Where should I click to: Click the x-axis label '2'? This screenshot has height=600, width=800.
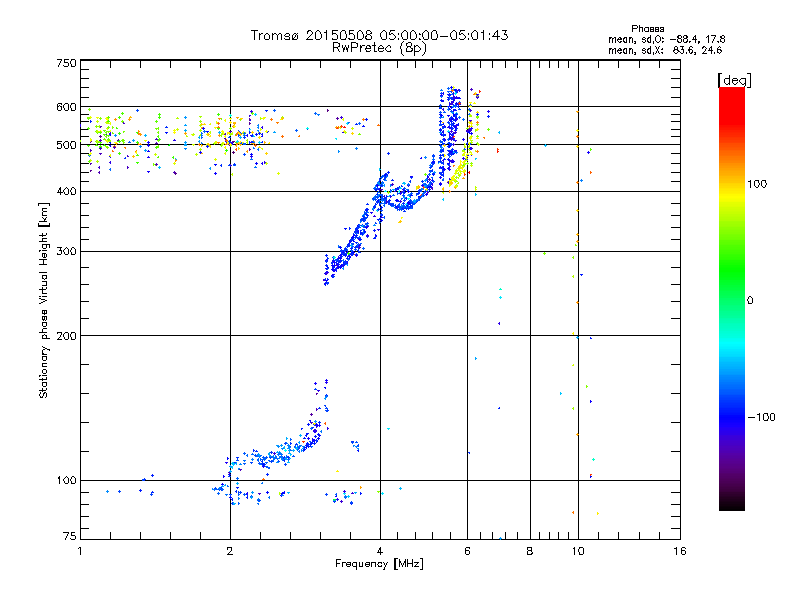[x=230, y=551]
